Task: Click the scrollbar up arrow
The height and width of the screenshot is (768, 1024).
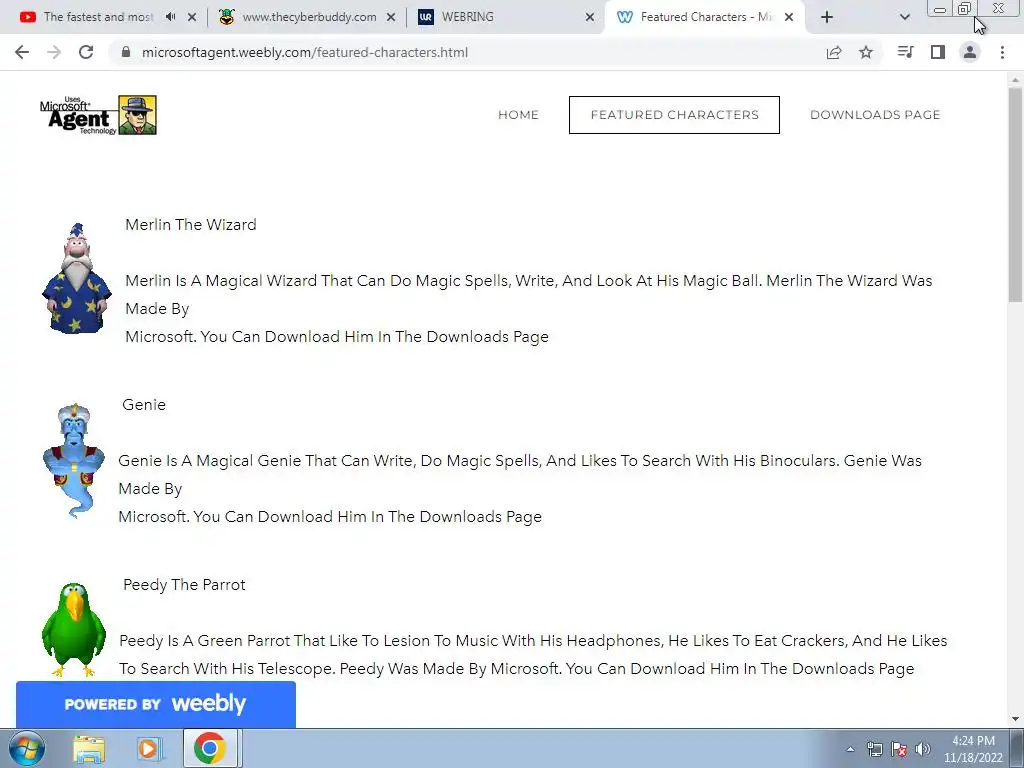Action: pyautogui.click(x=1016, y=78)
